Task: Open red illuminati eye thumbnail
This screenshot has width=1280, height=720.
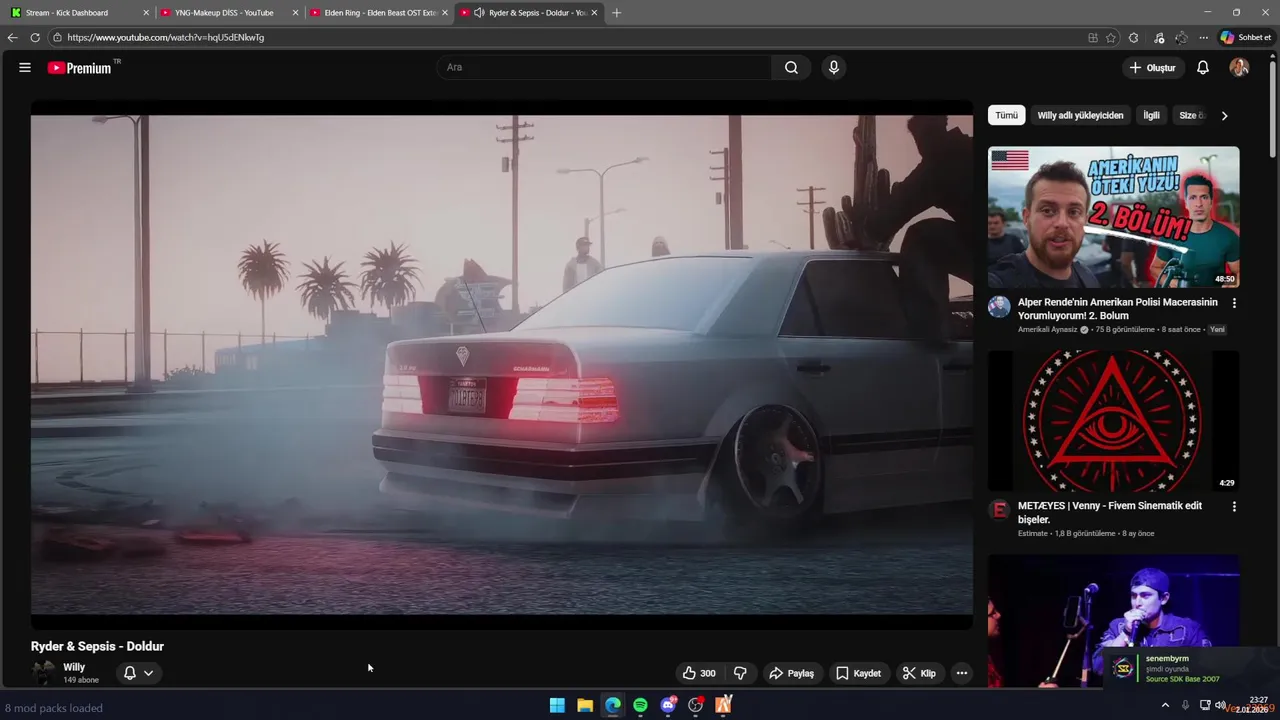Action: [1113, 421]
